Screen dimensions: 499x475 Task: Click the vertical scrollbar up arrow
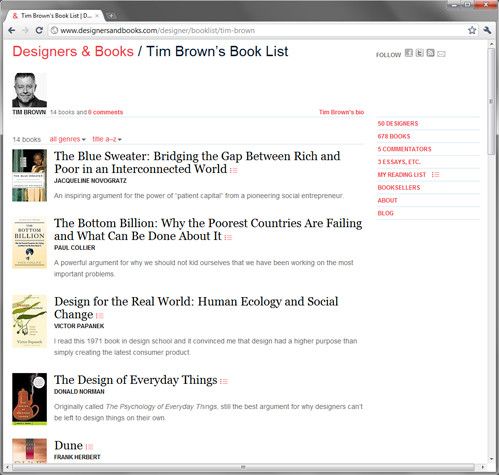(x=491, y=44)
